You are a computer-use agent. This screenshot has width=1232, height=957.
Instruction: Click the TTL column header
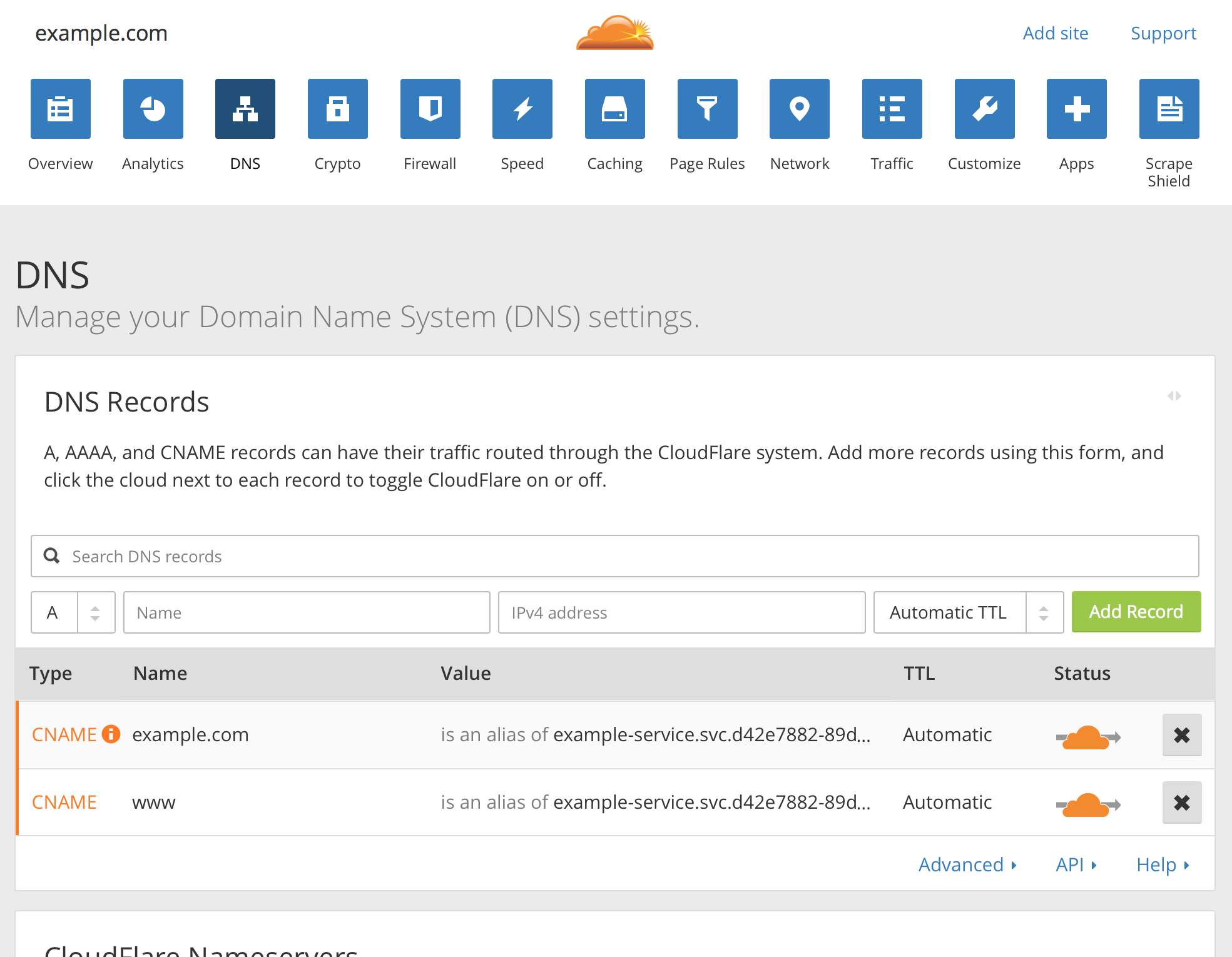click(x=919, y=673)
